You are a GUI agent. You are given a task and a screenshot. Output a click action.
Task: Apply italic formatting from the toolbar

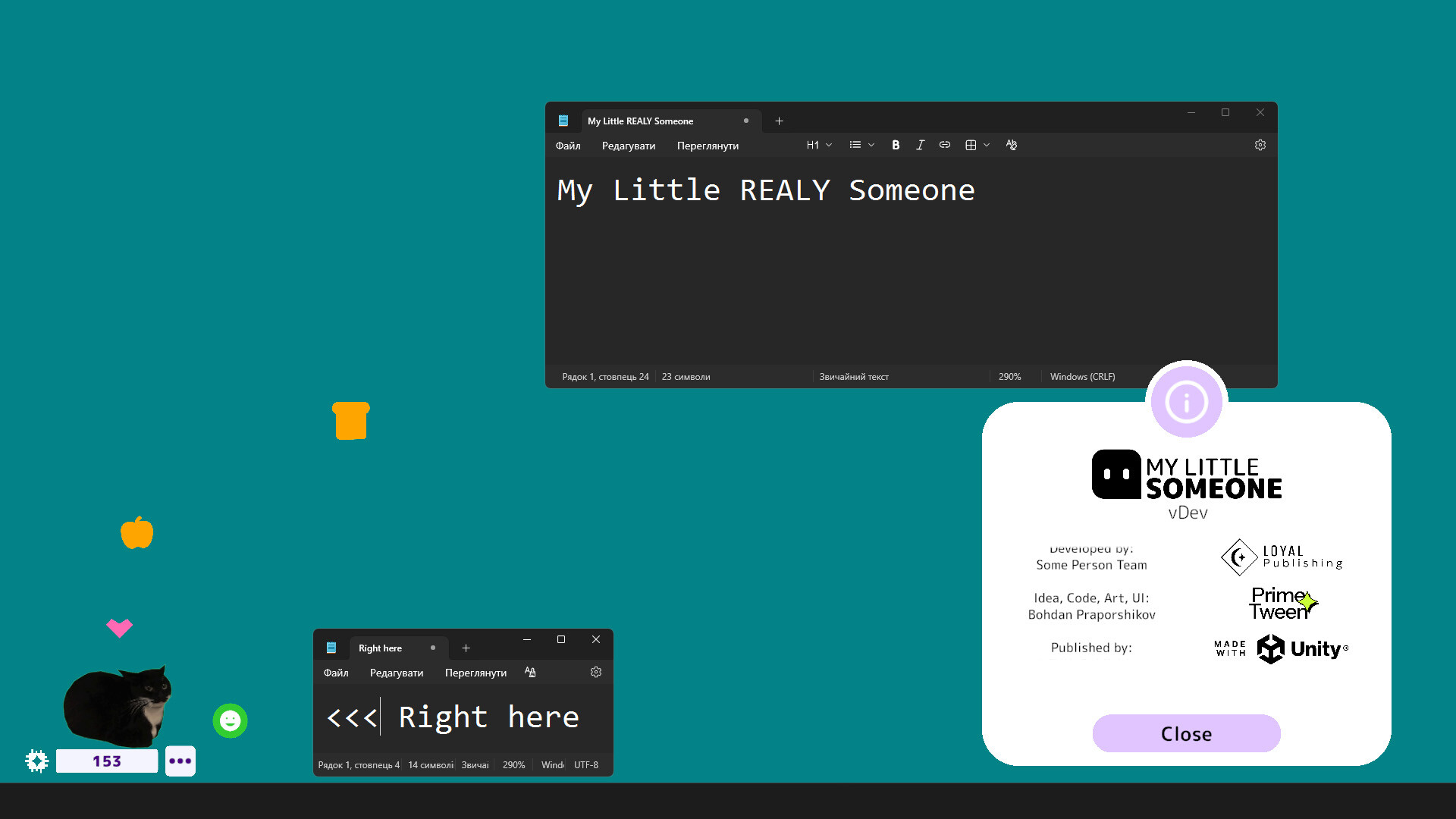tap(920, 145)
